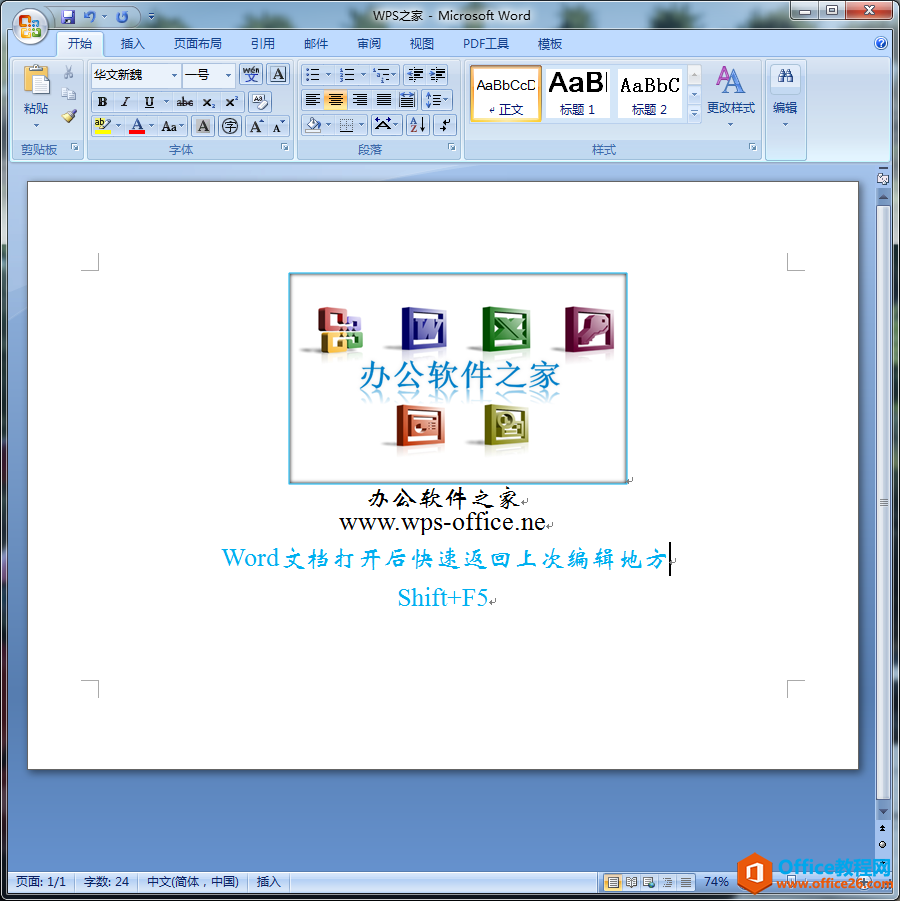This screenshot has height=901, width=900.
Task: Decrease paragraph indent
Action: (415, 75)
